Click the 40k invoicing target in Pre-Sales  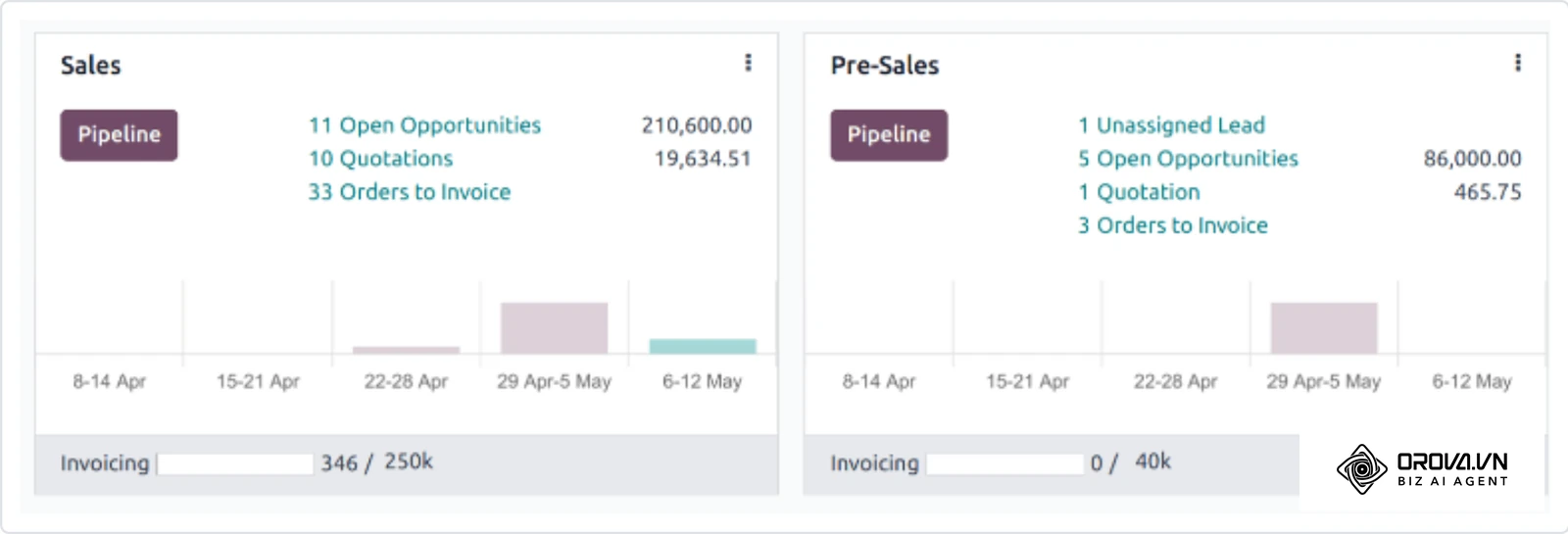(1153, 461)
